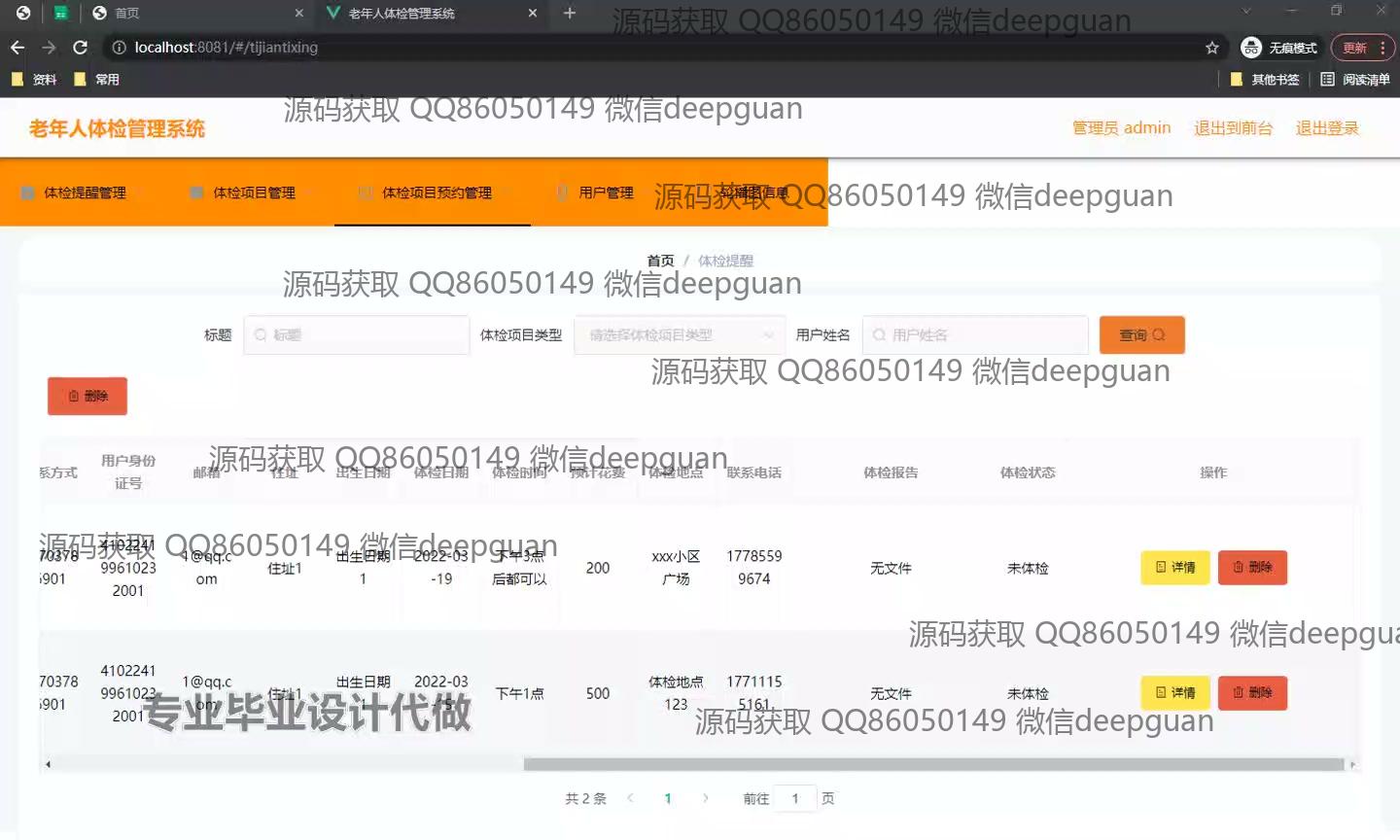The height and width of the screenshot is (840, 1400).
Task: Delete the row with fee 200
Action: coord(1252,567)
